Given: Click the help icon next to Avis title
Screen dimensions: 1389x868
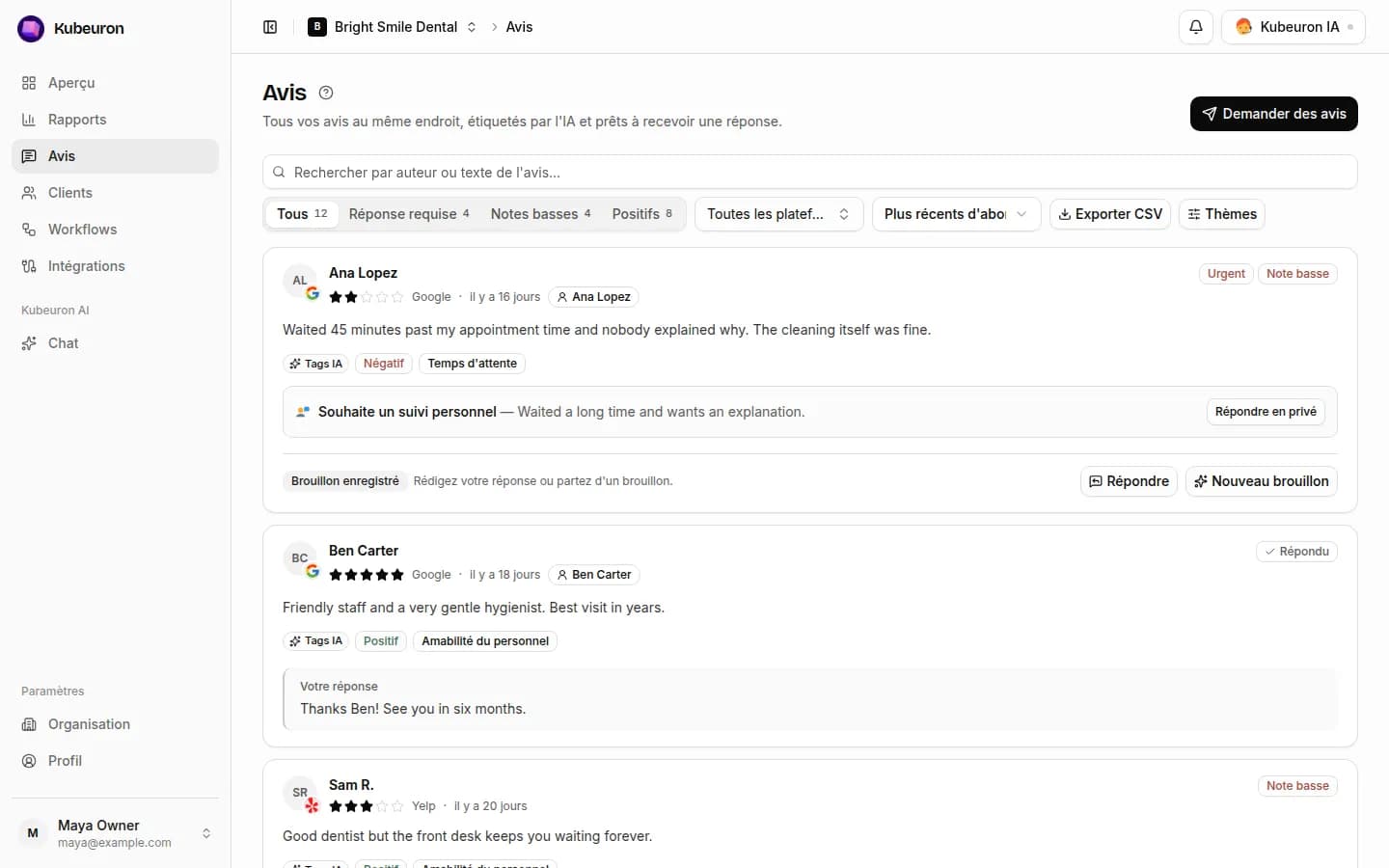Looking at the screenshot, I should pyautogui.click(x=326, y=93).
